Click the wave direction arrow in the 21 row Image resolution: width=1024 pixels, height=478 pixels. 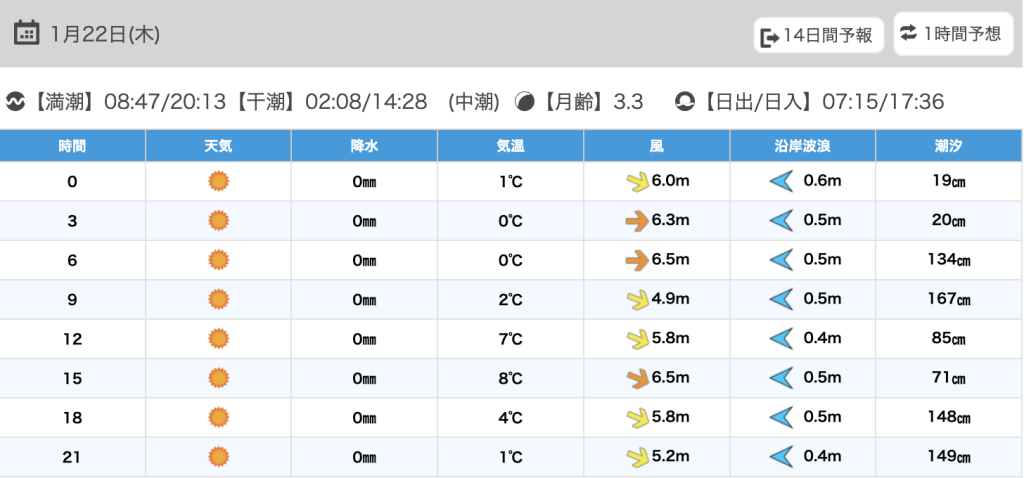[x=781, y=457]
